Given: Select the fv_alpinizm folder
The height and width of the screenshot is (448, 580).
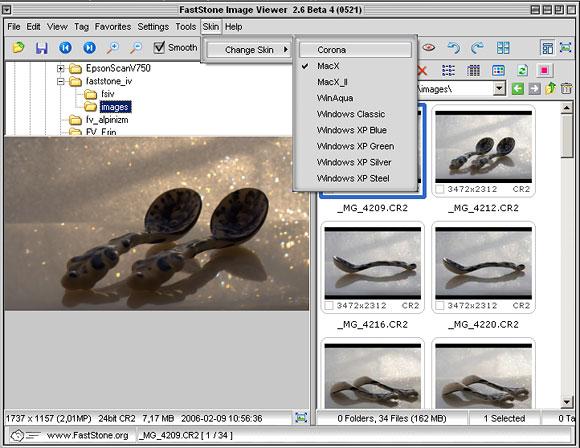Looking at the screenshot, I should click(107, 120).
